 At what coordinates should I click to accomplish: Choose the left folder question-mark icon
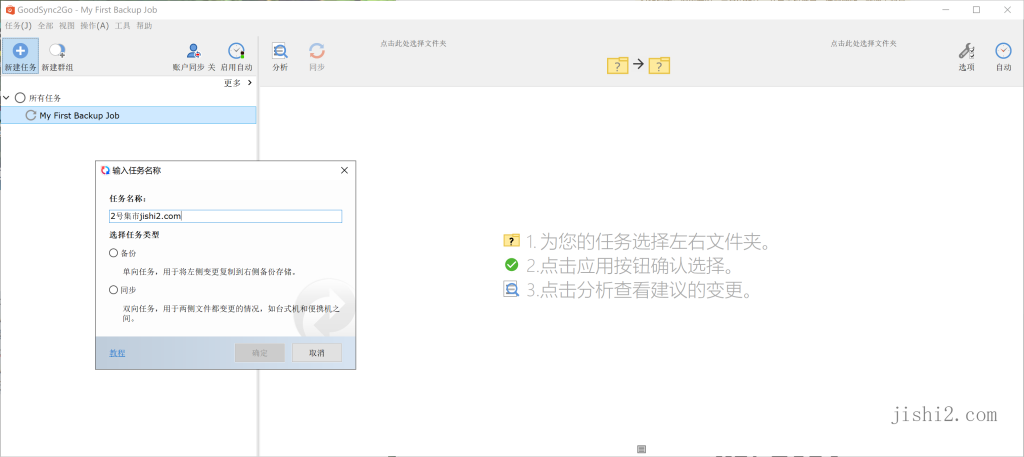point(618,65)
